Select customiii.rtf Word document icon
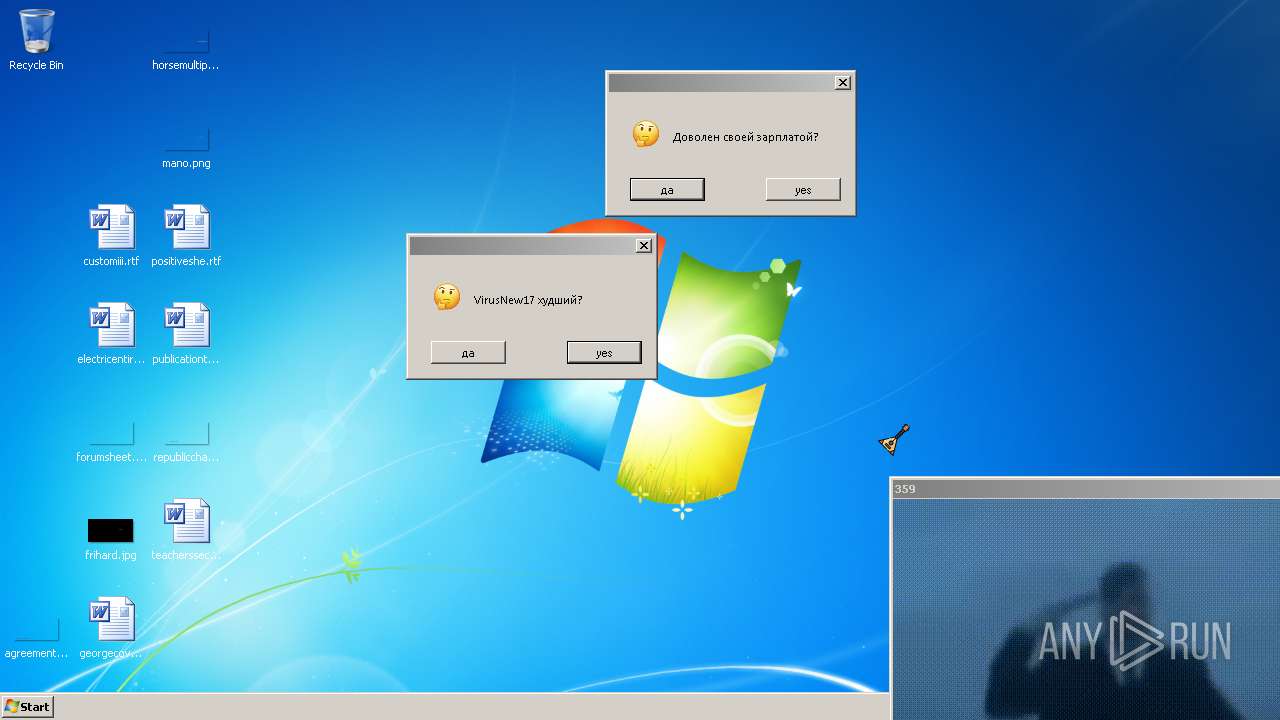1280x720 pixels. [111, 236]
